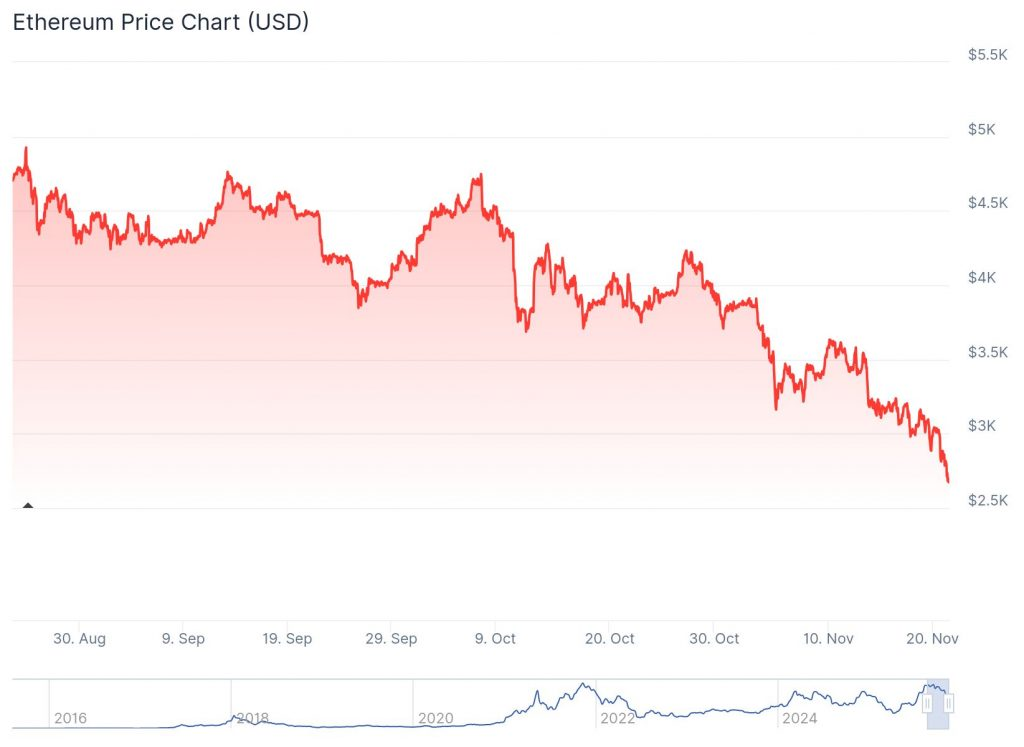Click the Ethereum Price Chart (USD) title

160,22
